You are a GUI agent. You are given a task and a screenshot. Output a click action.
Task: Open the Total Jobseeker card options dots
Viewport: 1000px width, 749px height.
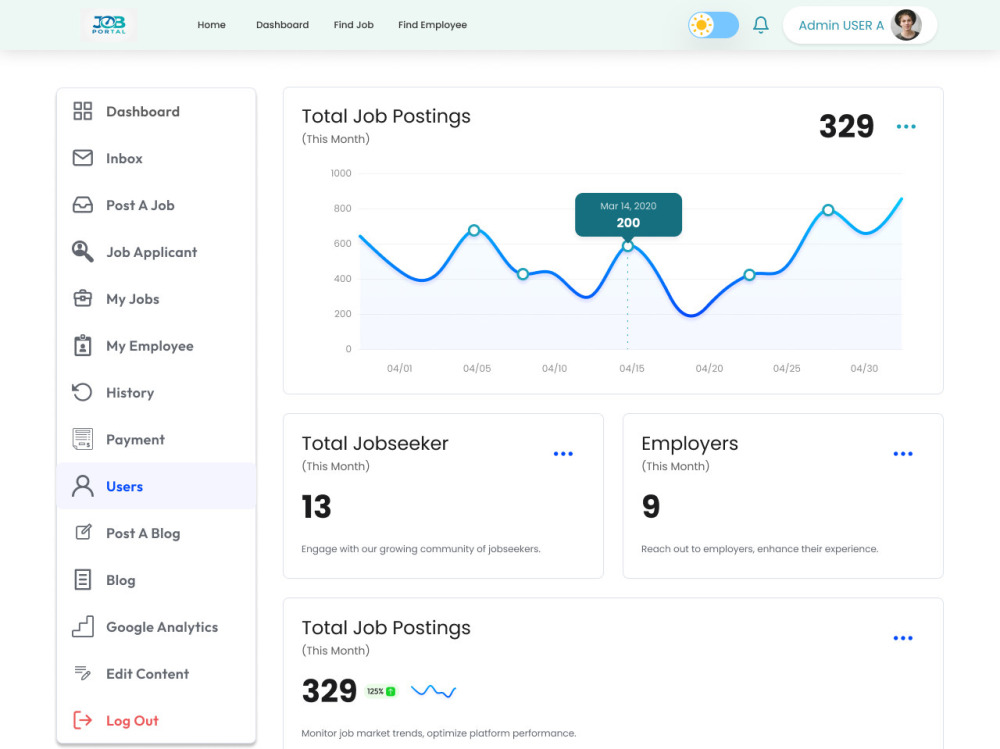click(563, 454)
